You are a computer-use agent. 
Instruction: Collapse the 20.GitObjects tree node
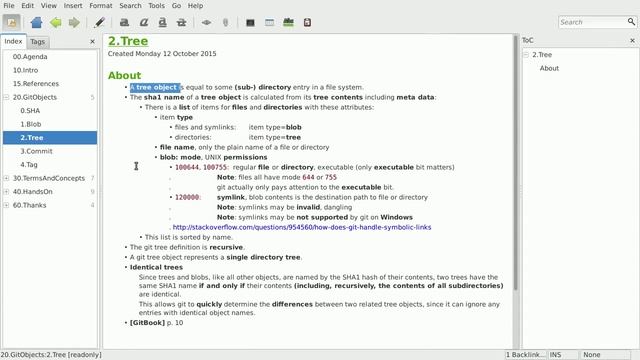click(x=6, y=97)
